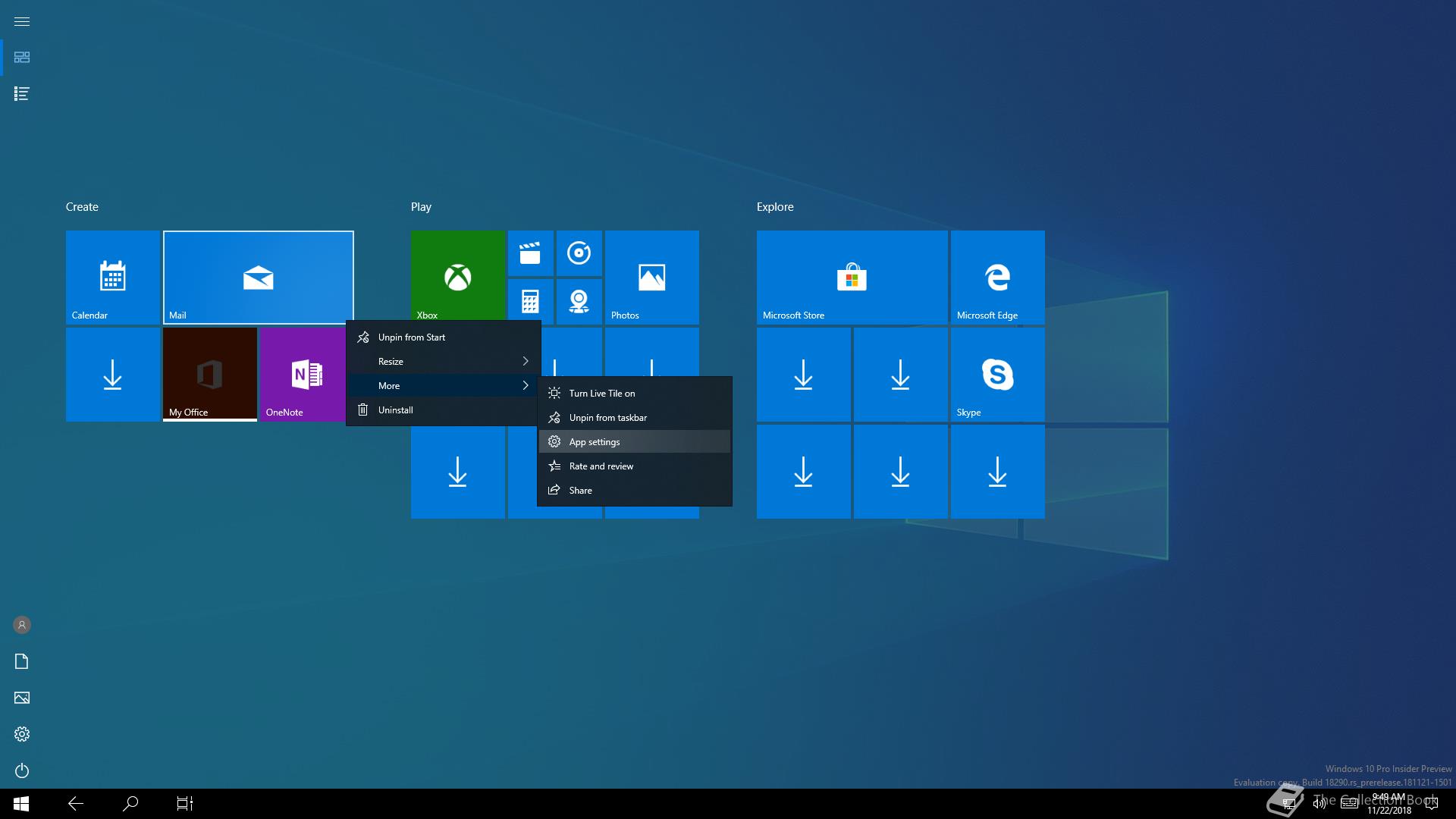Click the bottom-left download tile in Play group

click(x=458, y=473)
